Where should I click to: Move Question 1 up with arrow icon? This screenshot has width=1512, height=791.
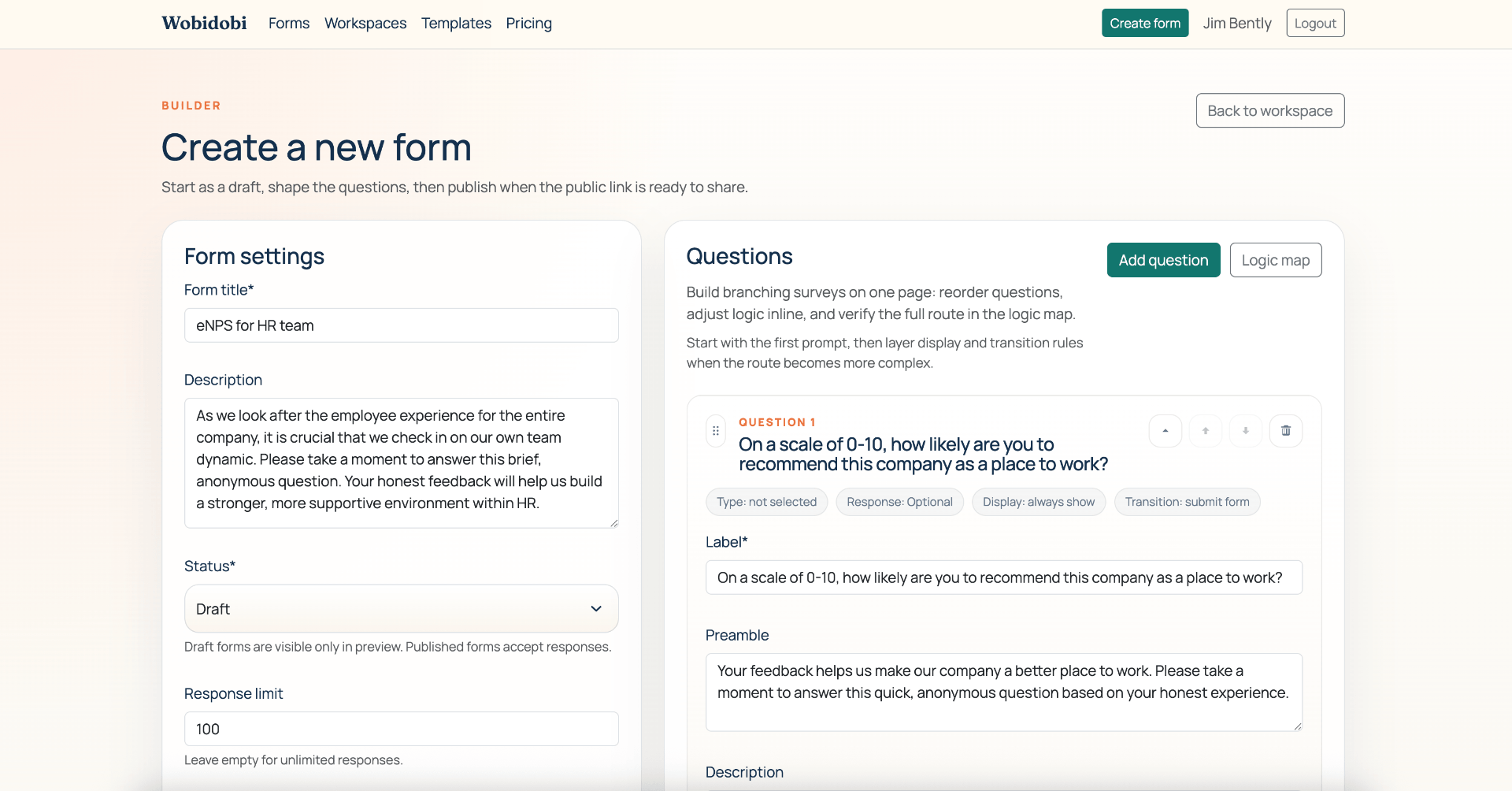pos(1206,431)
